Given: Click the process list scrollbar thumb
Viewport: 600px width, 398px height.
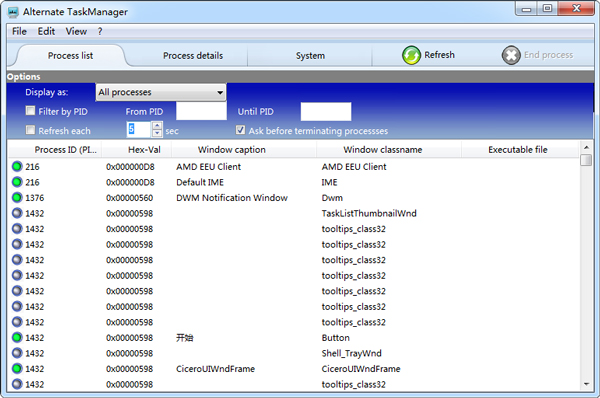Looking at the screenshot, I should pos(586,160).
